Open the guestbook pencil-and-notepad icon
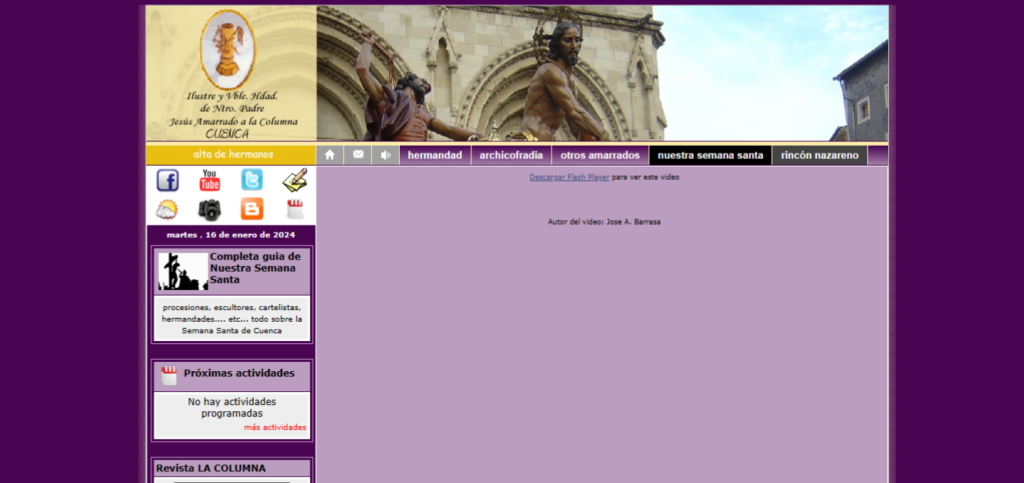Screen dimensions: 1024x483 [x=294, y=181]
